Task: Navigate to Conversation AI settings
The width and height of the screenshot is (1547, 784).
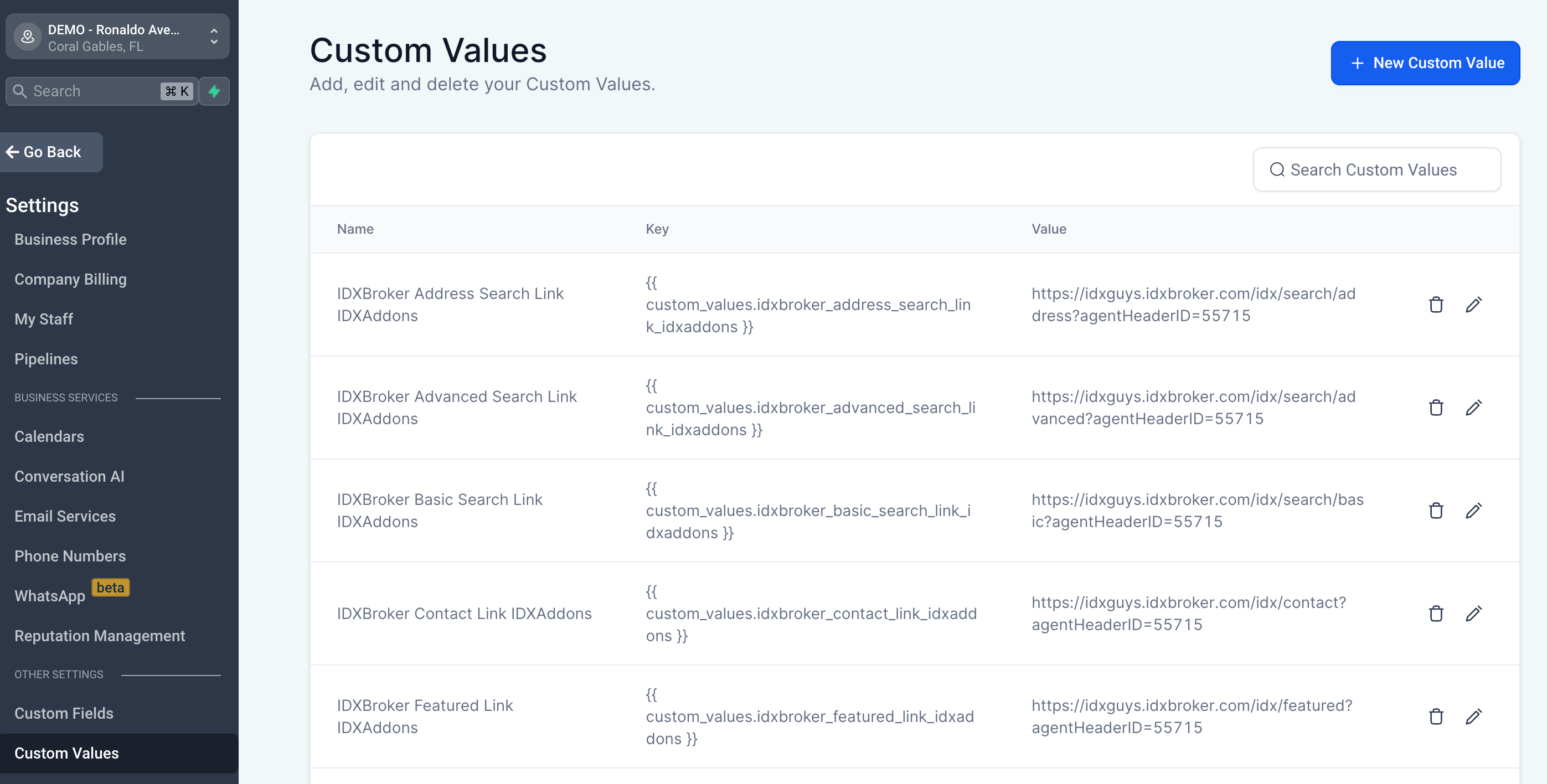Action: click(x=69, y=476)
